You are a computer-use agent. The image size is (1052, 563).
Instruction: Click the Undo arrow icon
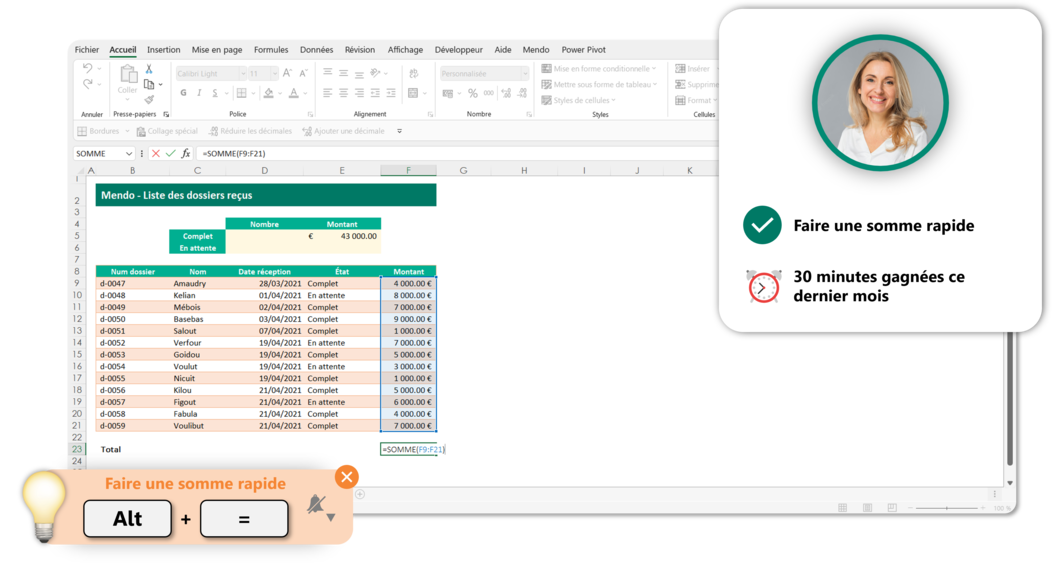[87, 68]
